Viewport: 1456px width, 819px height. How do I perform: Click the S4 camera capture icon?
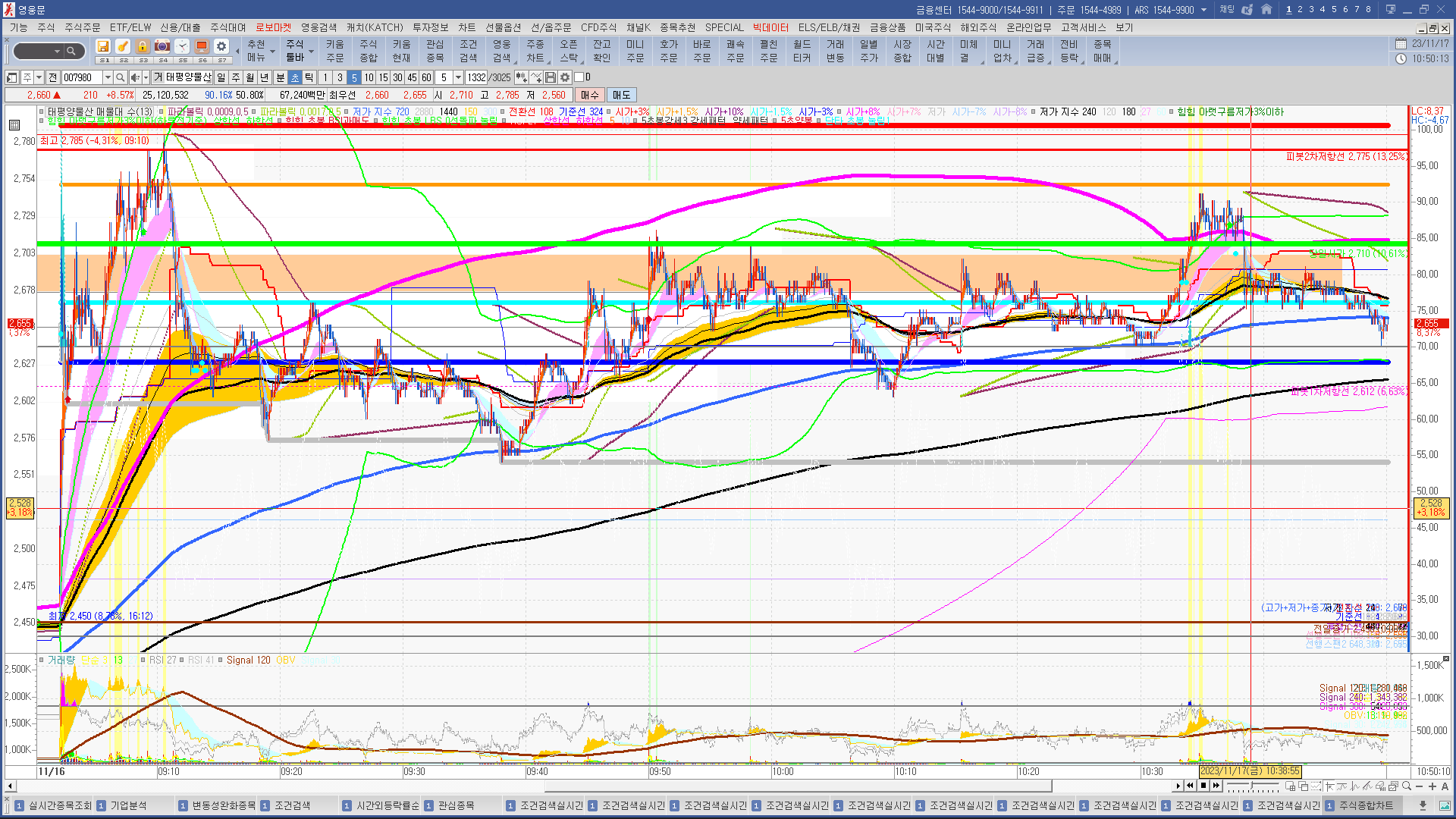(162, 47)
